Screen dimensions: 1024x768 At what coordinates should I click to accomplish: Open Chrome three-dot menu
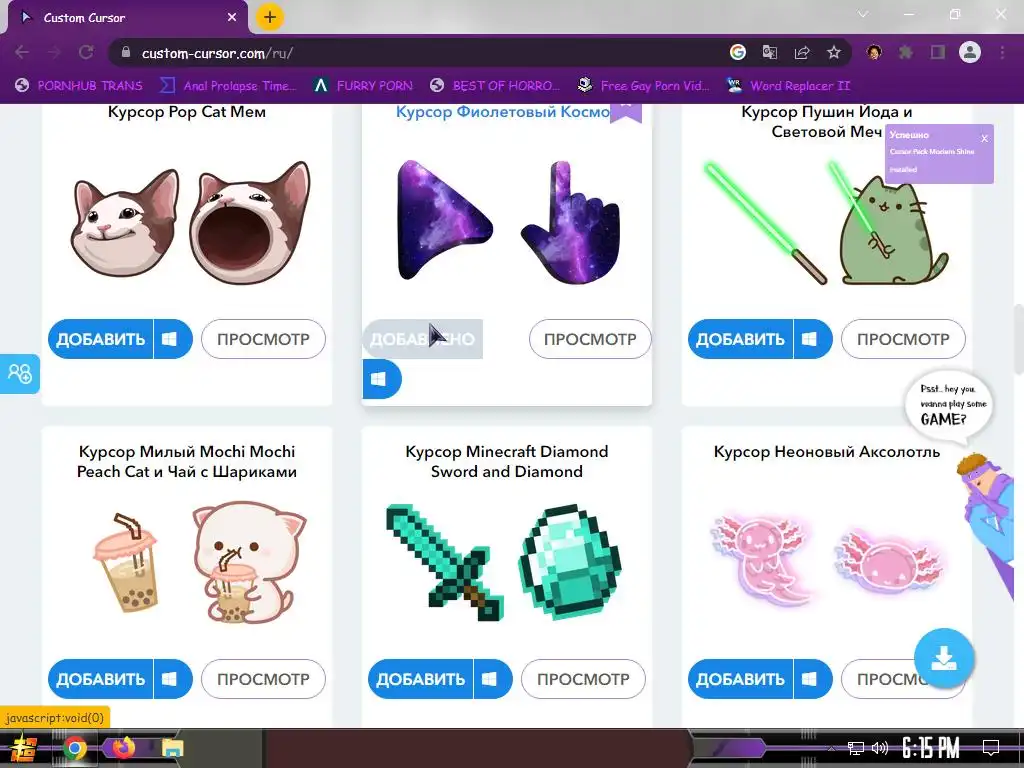[x=1002, y=52]
